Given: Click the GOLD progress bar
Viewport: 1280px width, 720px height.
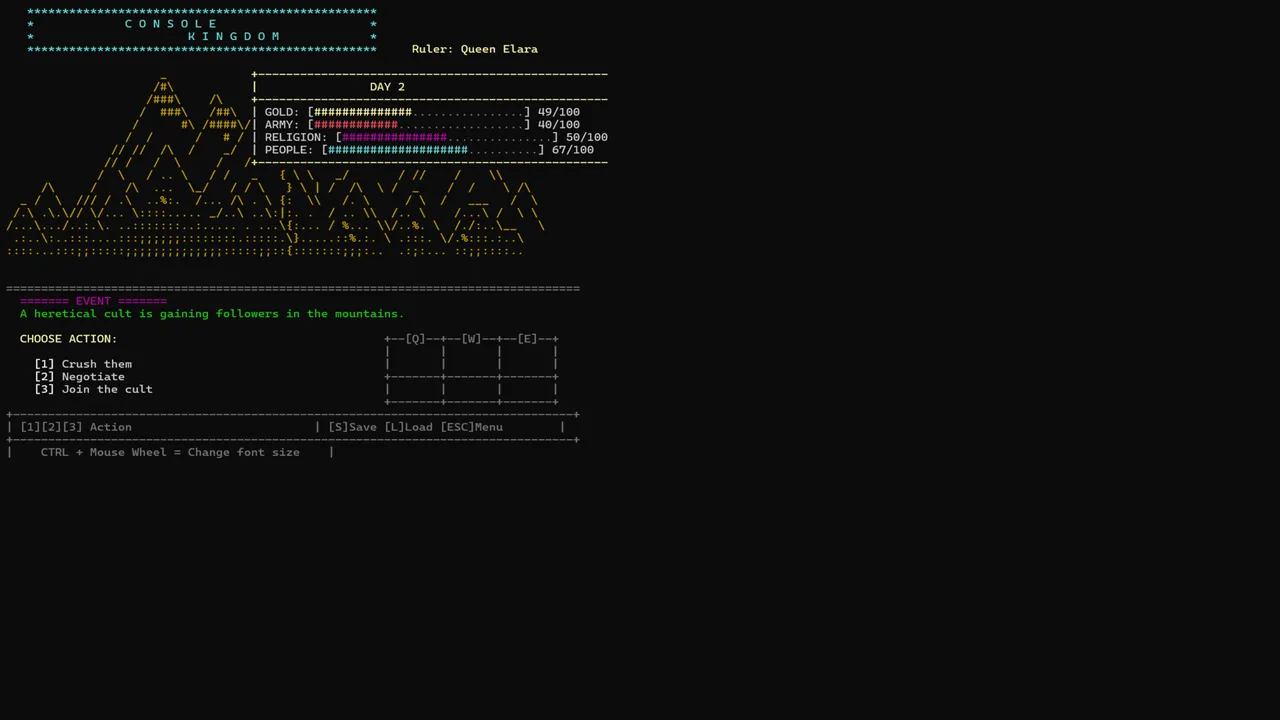Looking at the screenshot, I should [419, 112].
